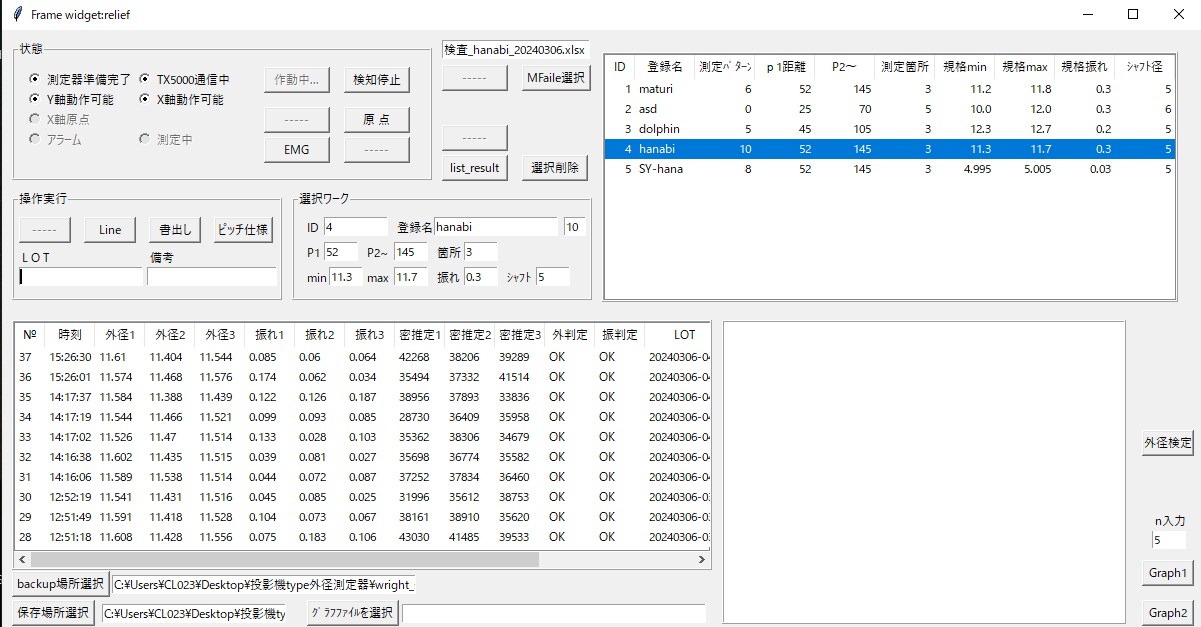
Task: Click the P1 field showing 52
Action: pos(340,252)
